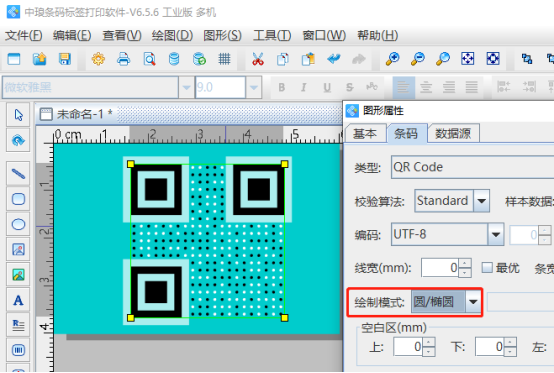Select the 未命名-1 document tab
The width and height of the screenshot is (554, 373).
pyautogui.click(x=77, y=114)
